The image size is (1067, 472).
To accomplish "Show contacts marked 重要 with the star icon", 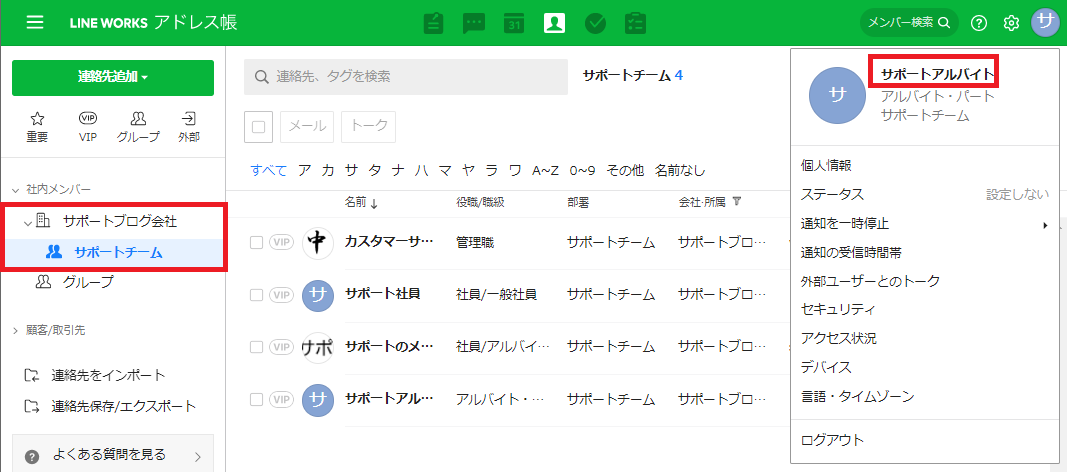I will tap(37, 126).
